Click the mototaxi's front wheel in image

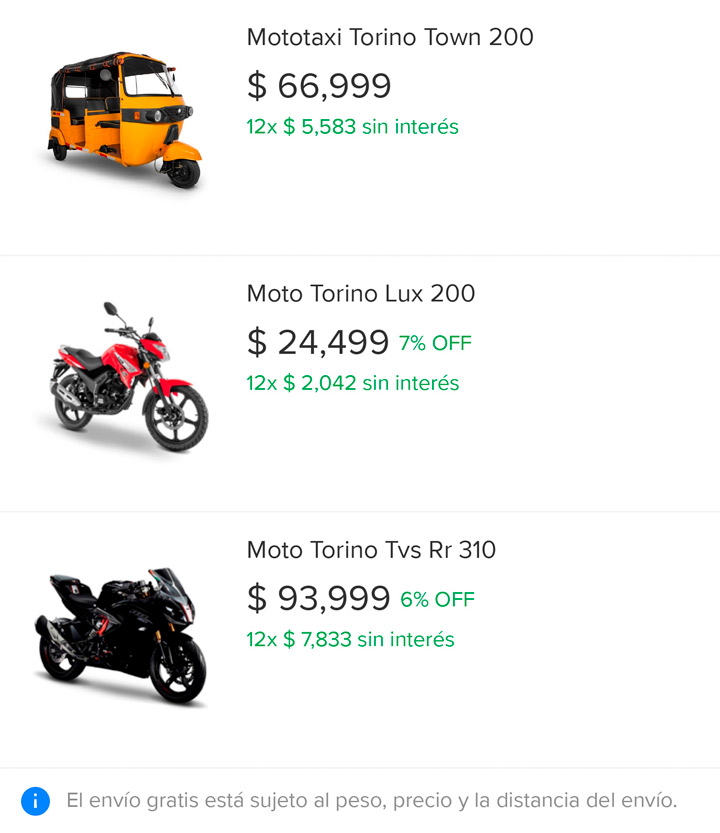pyautogui.click(x=183, y=171)
